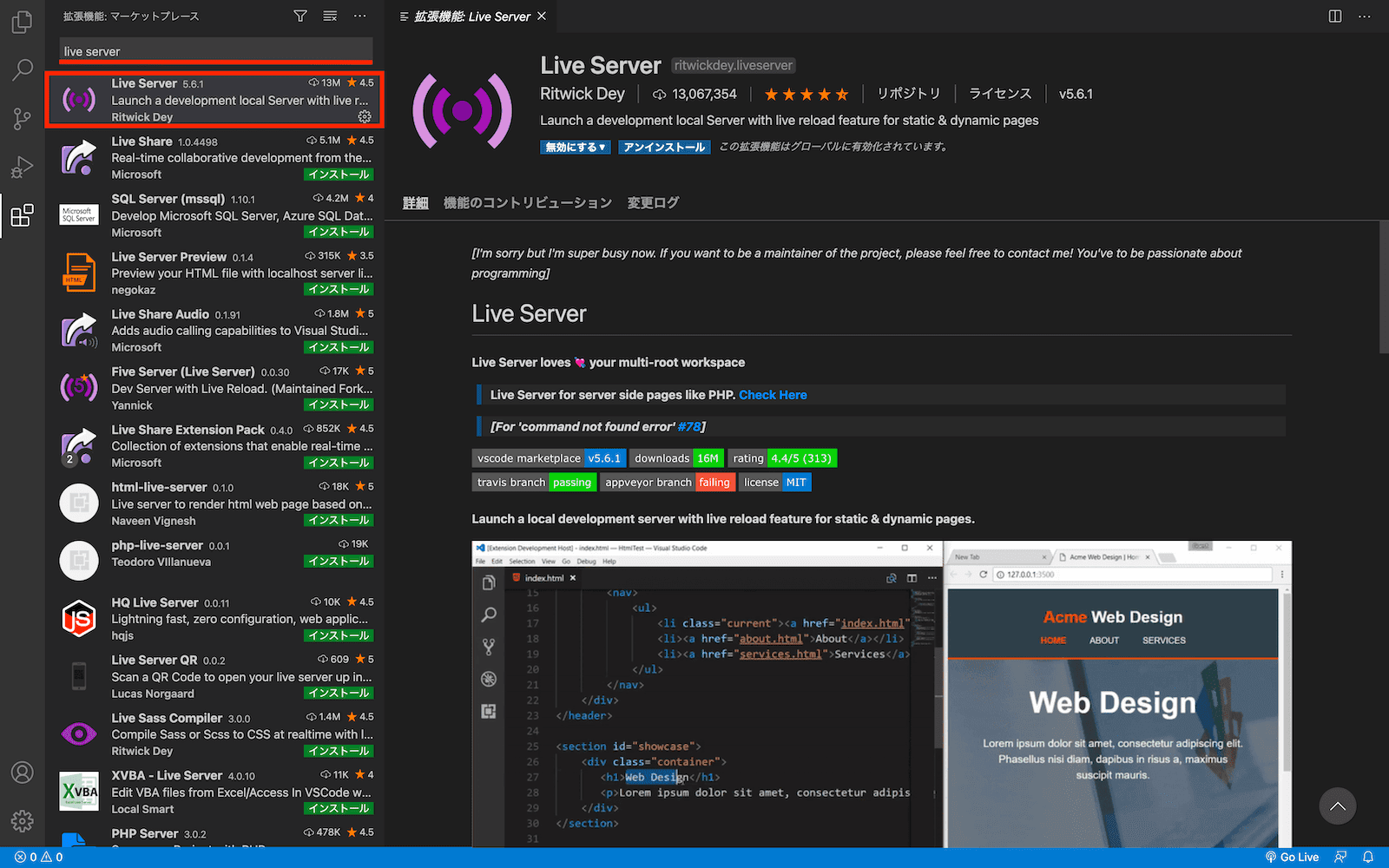This screenshot has height=868, width=1389.
Task: Select the Extensions view icon
Action: [23, 214]
